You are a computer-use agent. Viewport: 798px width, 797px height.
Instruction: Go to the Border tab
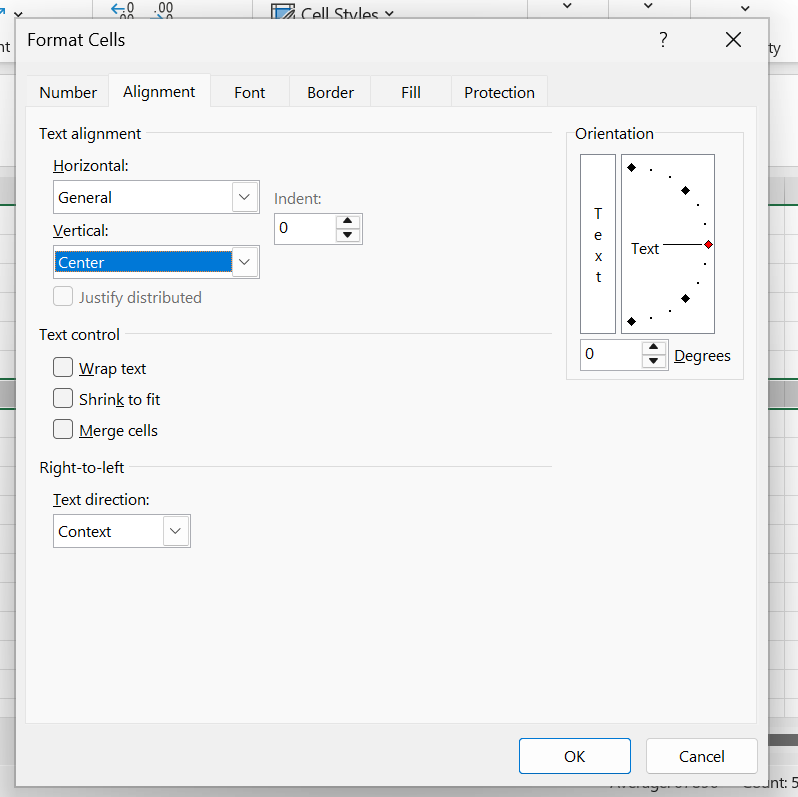[330, 92]
